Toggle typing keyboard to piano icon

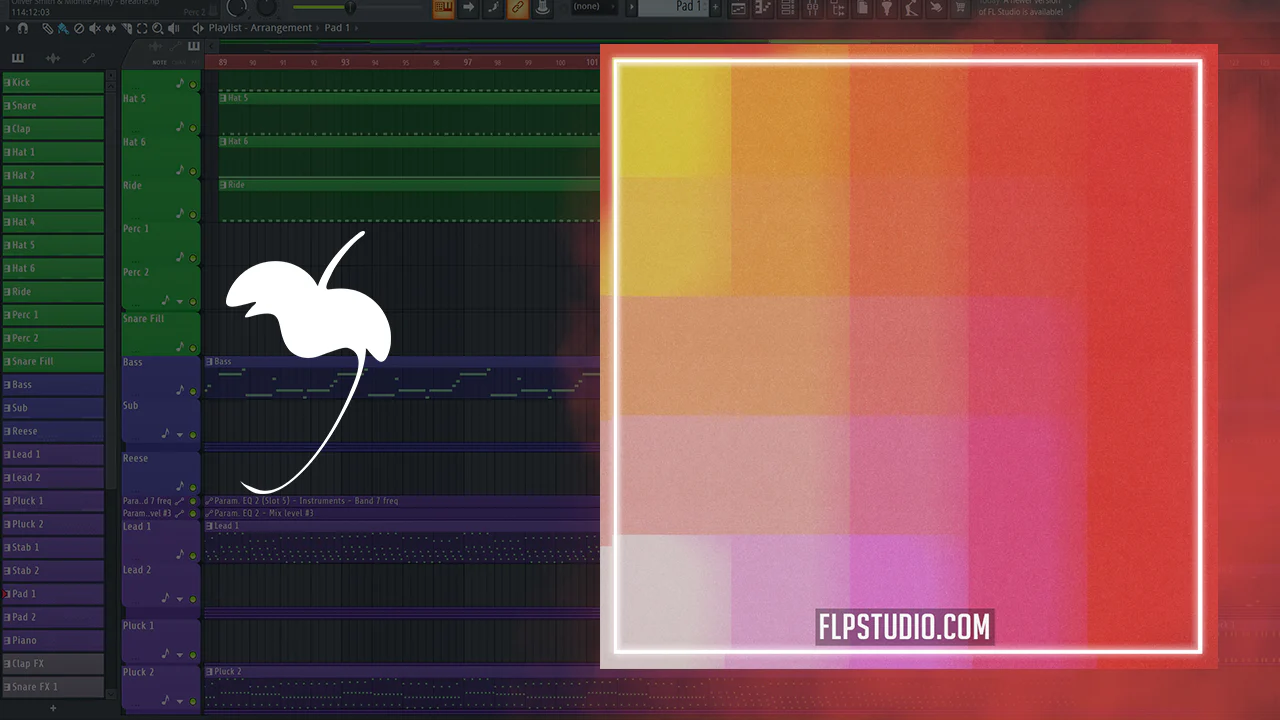pos(443,8)
